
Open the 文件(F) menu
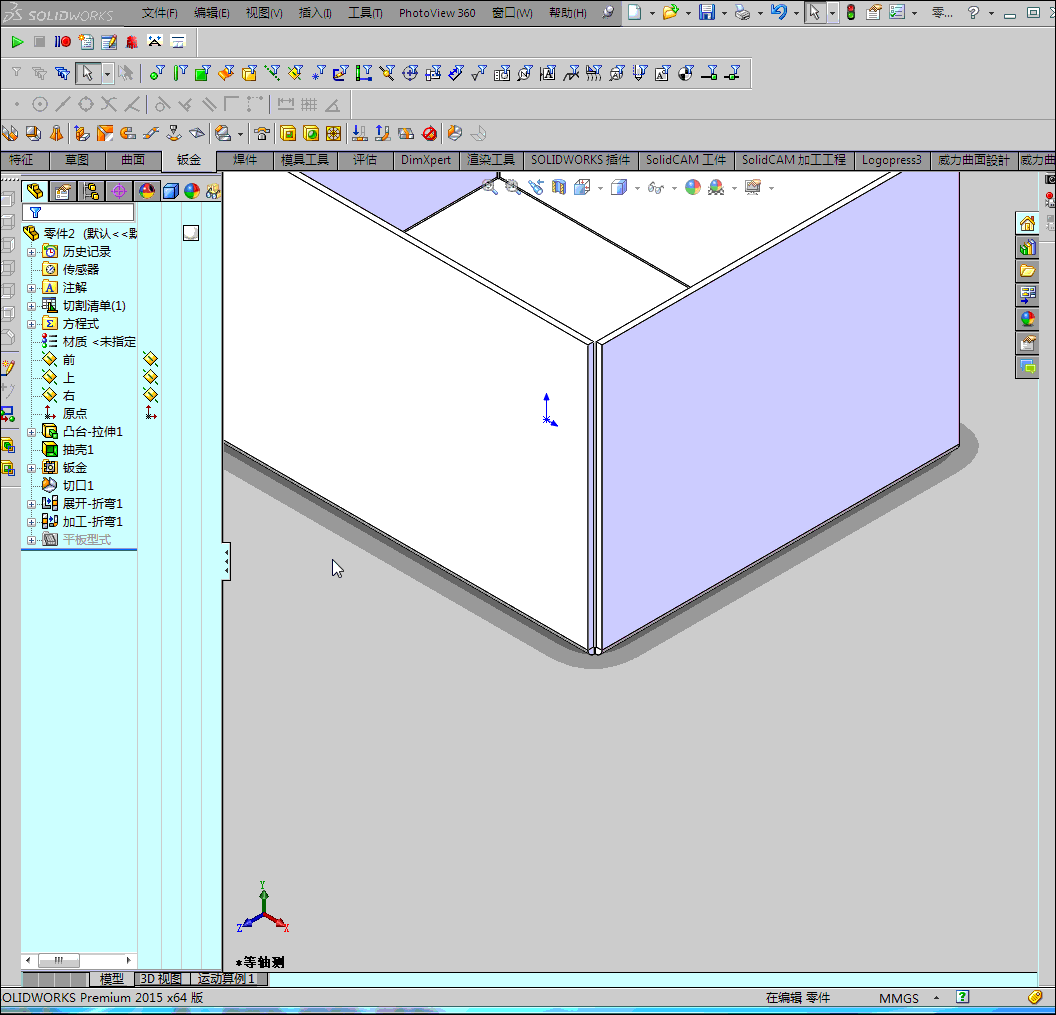160,13
